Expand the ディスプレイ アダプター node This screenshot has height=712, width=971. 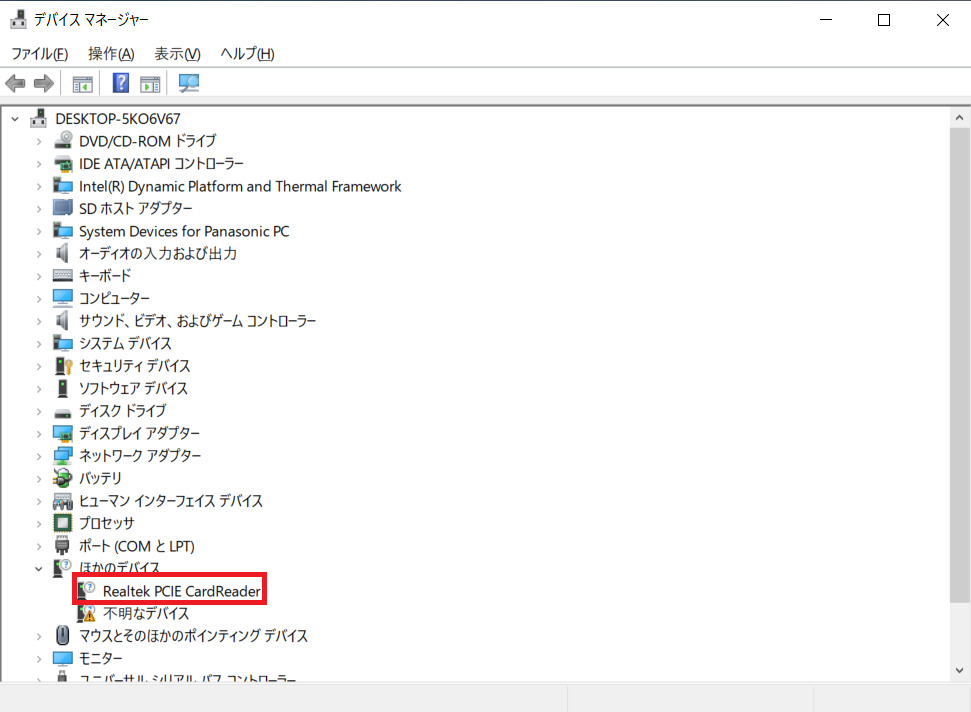pos(39,434)
